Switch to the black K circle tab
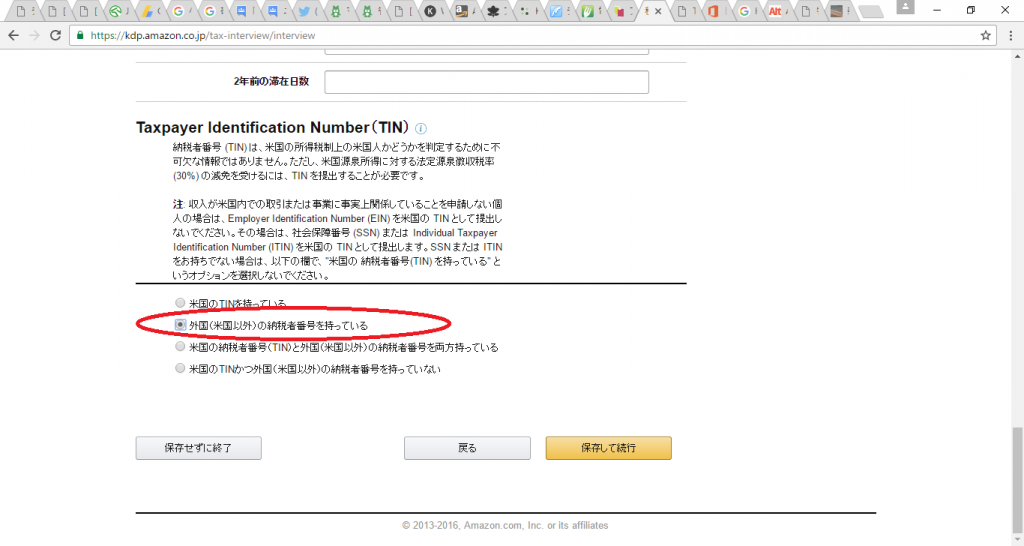 tap(430, 11)
